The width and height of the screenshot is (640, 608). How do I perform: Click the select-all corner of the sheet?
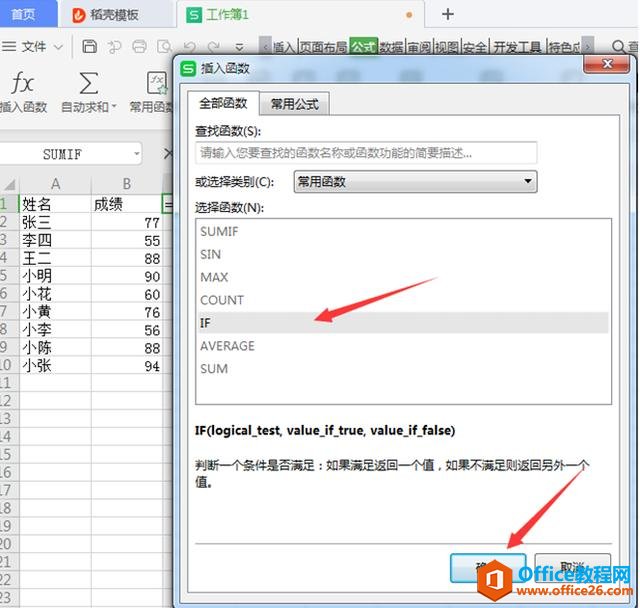(x=9, y=184)
